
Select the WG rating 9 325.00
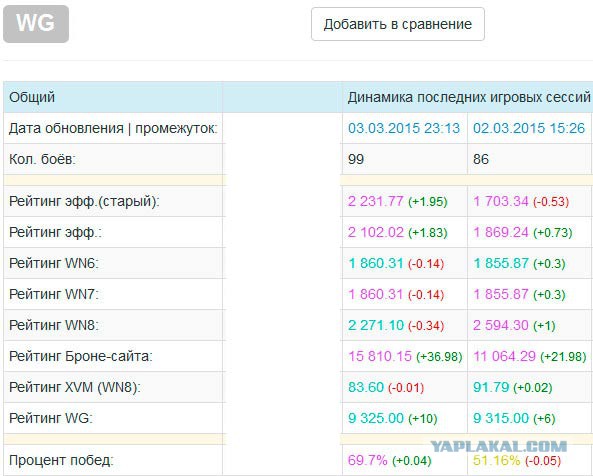click(376, 418)
